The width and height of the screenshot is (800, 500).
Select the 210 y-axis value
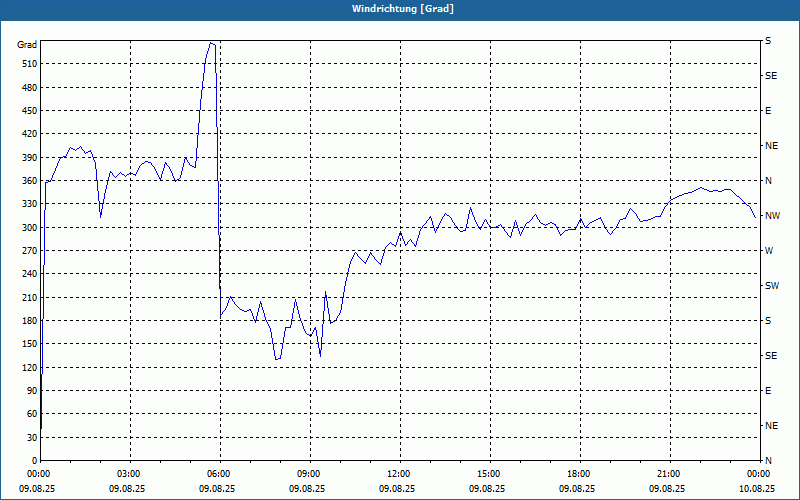(x=29, y=297)
